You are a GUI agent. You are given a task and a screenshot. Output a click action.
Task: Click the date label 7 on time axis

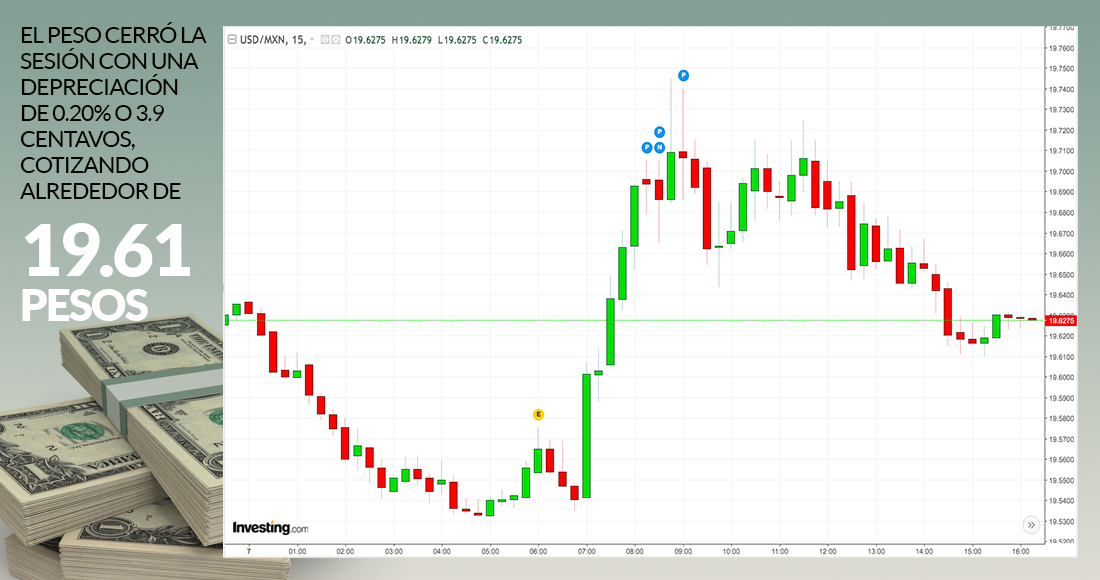click(246, 550)
